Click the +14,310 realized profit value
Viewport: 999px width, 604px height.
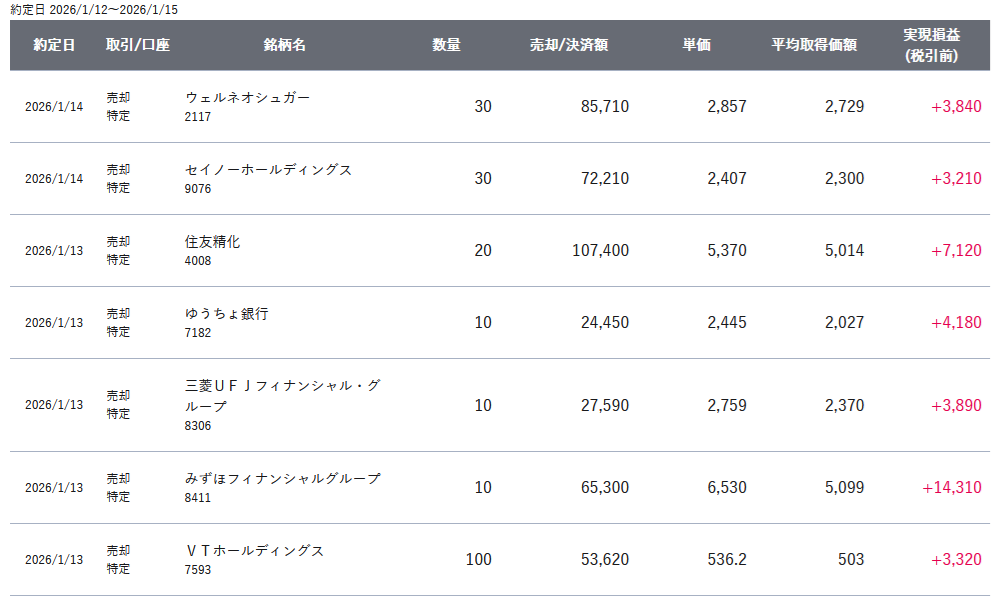click(x=952, y=487)
